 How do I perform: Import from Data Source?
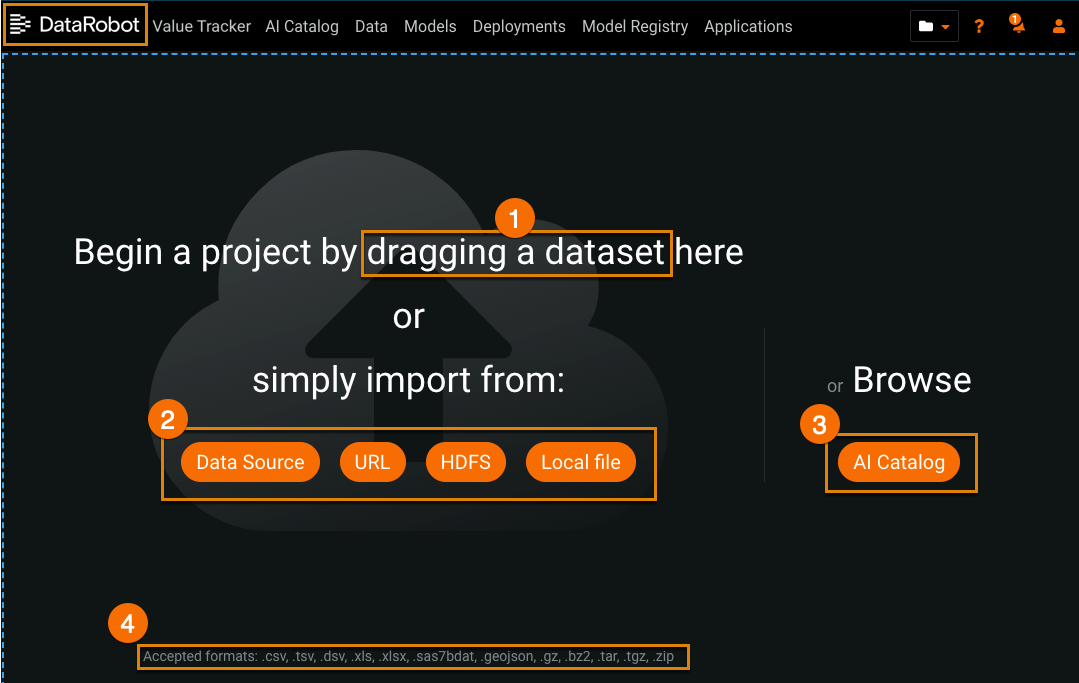point(250,462)
